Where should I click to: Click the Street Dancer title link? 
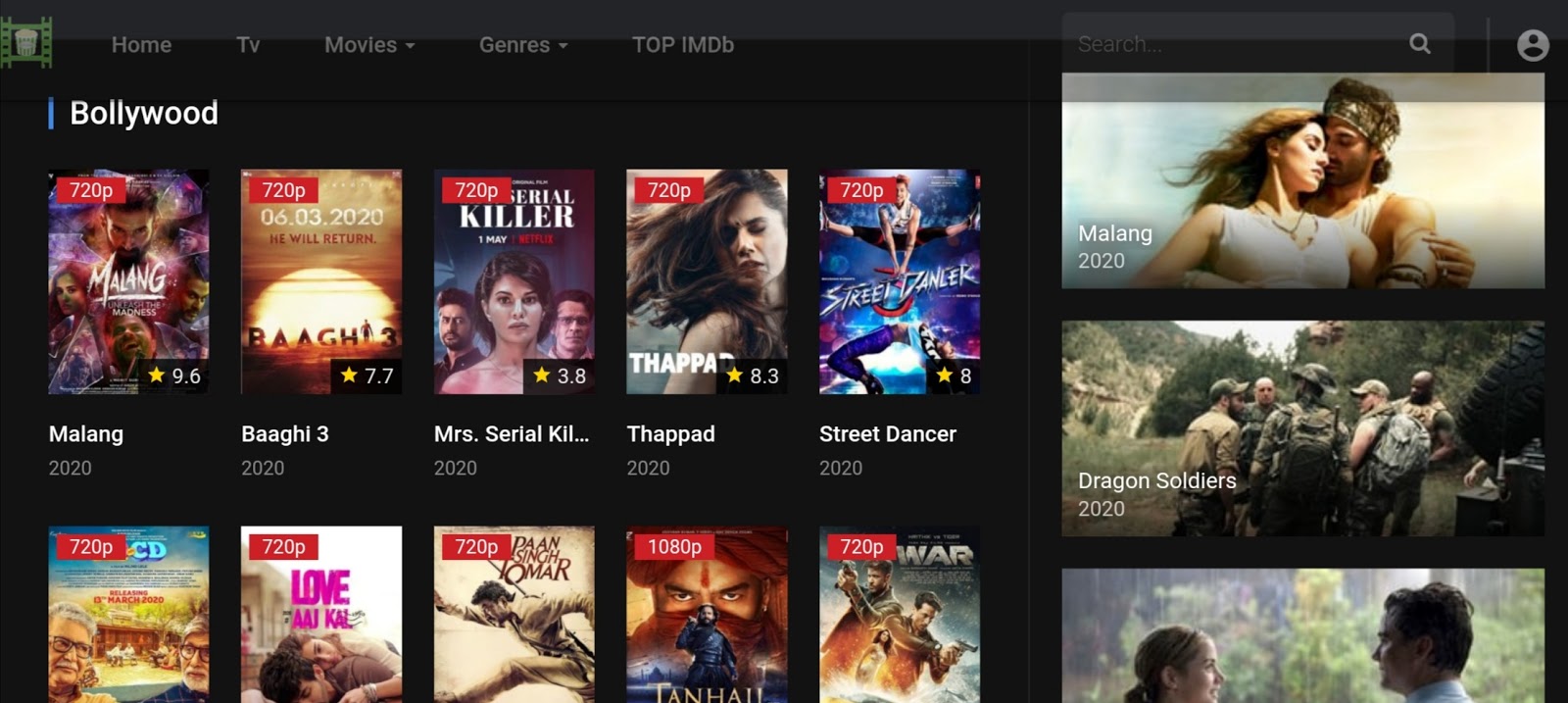click(888, 434)
